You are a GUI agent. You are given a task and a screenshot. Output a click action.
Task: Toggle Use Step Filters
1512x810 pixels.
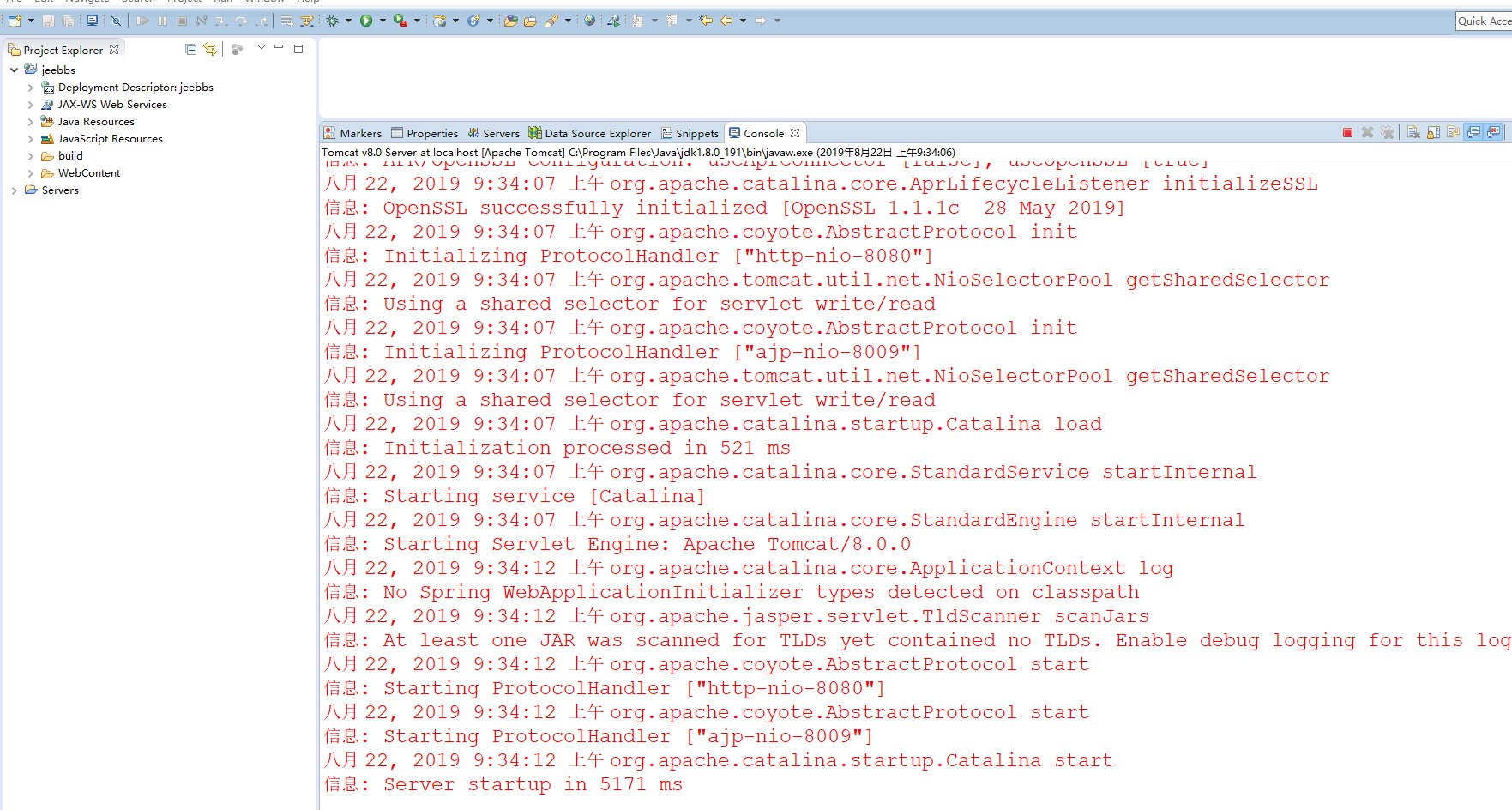point(306,21)
